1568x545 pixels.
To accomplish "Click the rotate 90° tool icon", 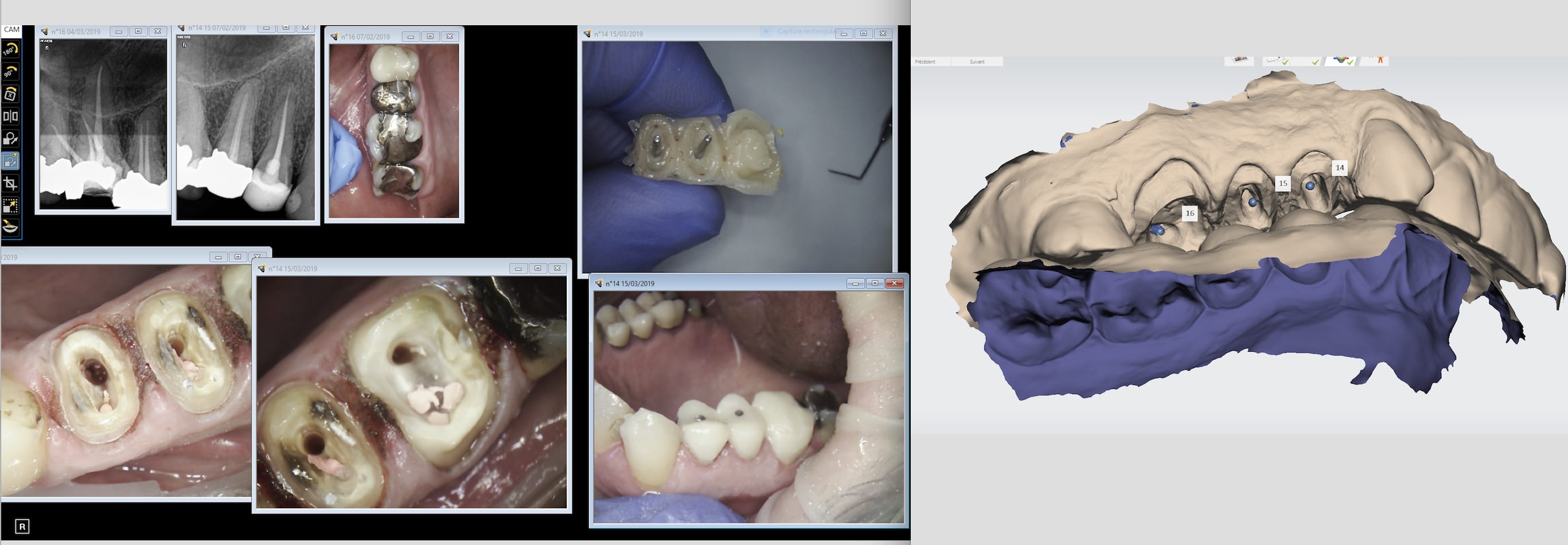I will click(10, 72).
